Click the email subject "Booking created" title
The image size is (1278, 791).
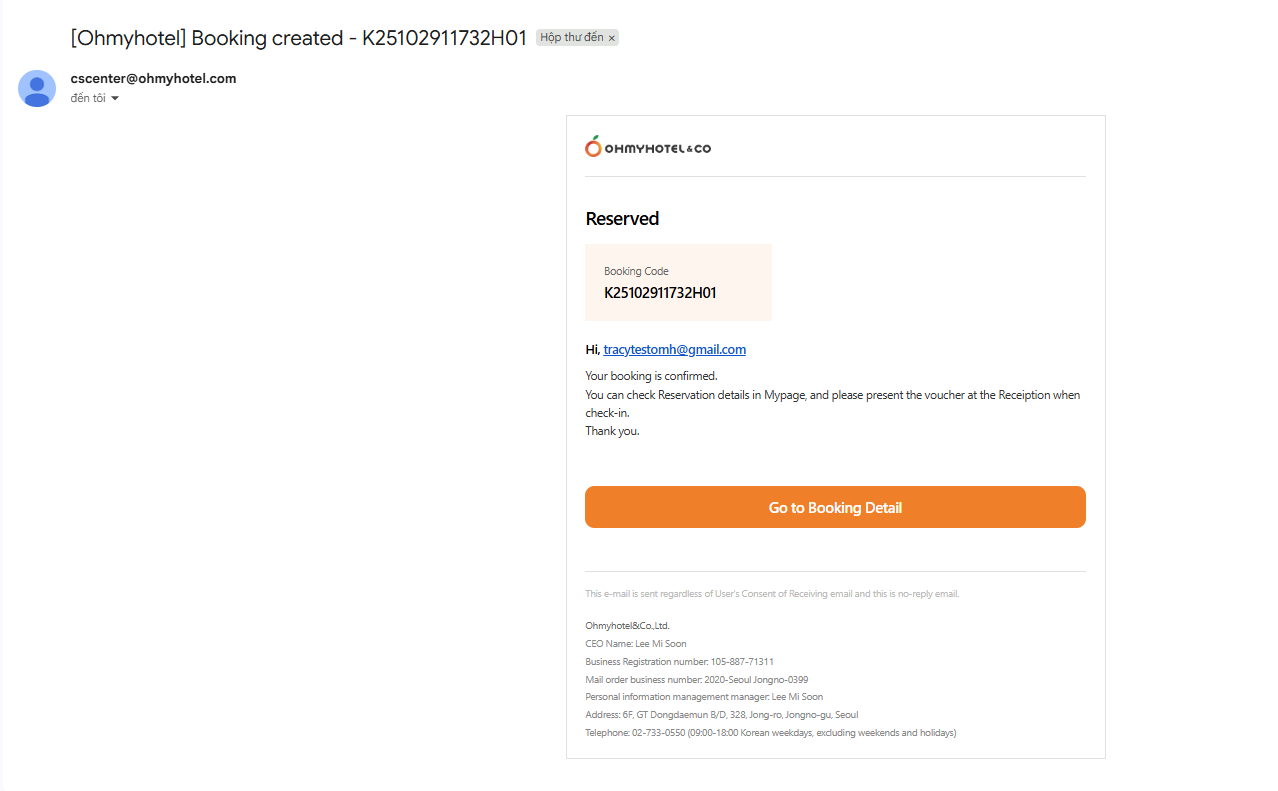pyautogui.click(x=298, y=38)
